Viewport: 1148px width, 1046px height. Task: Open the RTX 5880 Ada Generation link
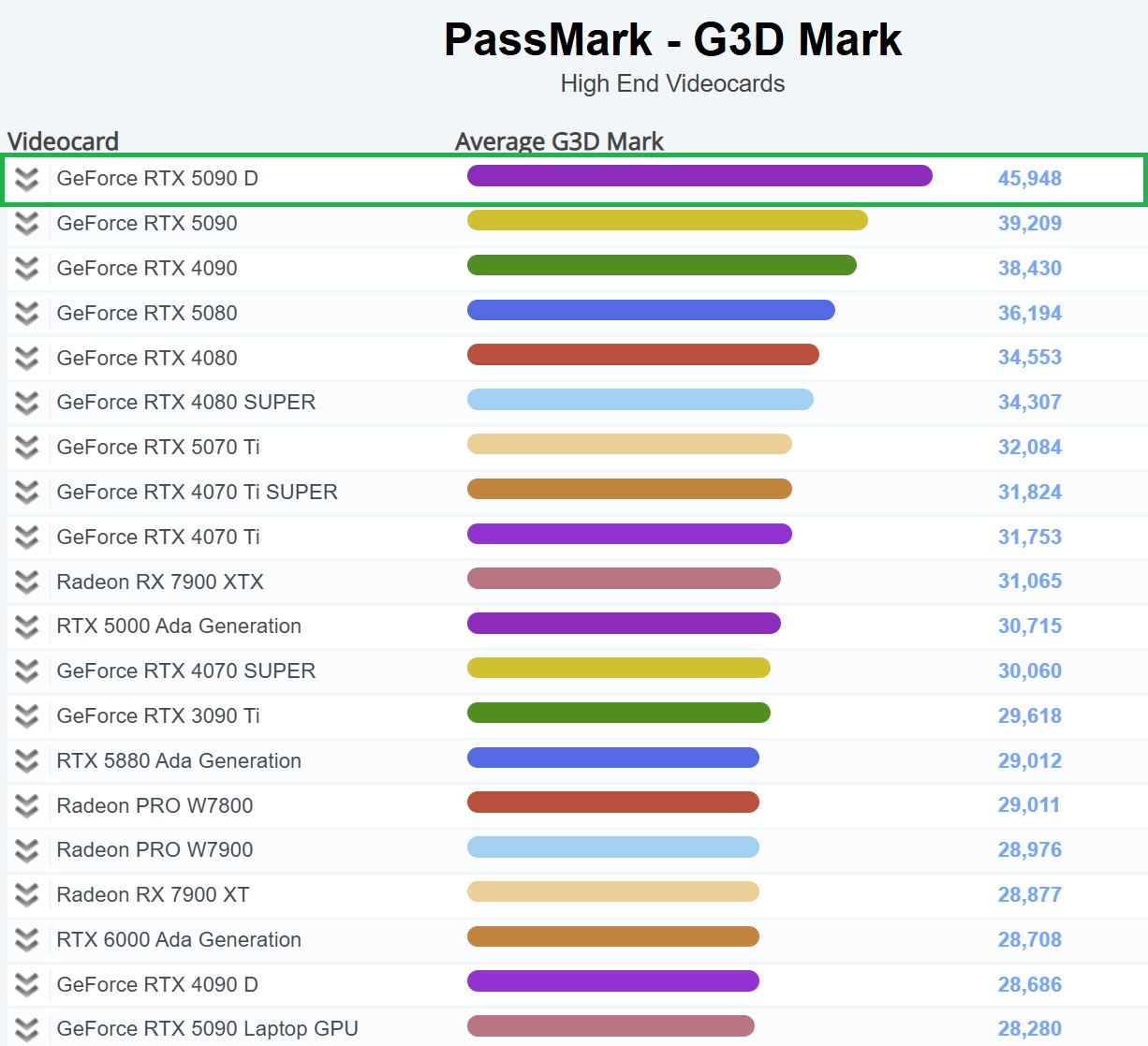(x=179, y=760)
